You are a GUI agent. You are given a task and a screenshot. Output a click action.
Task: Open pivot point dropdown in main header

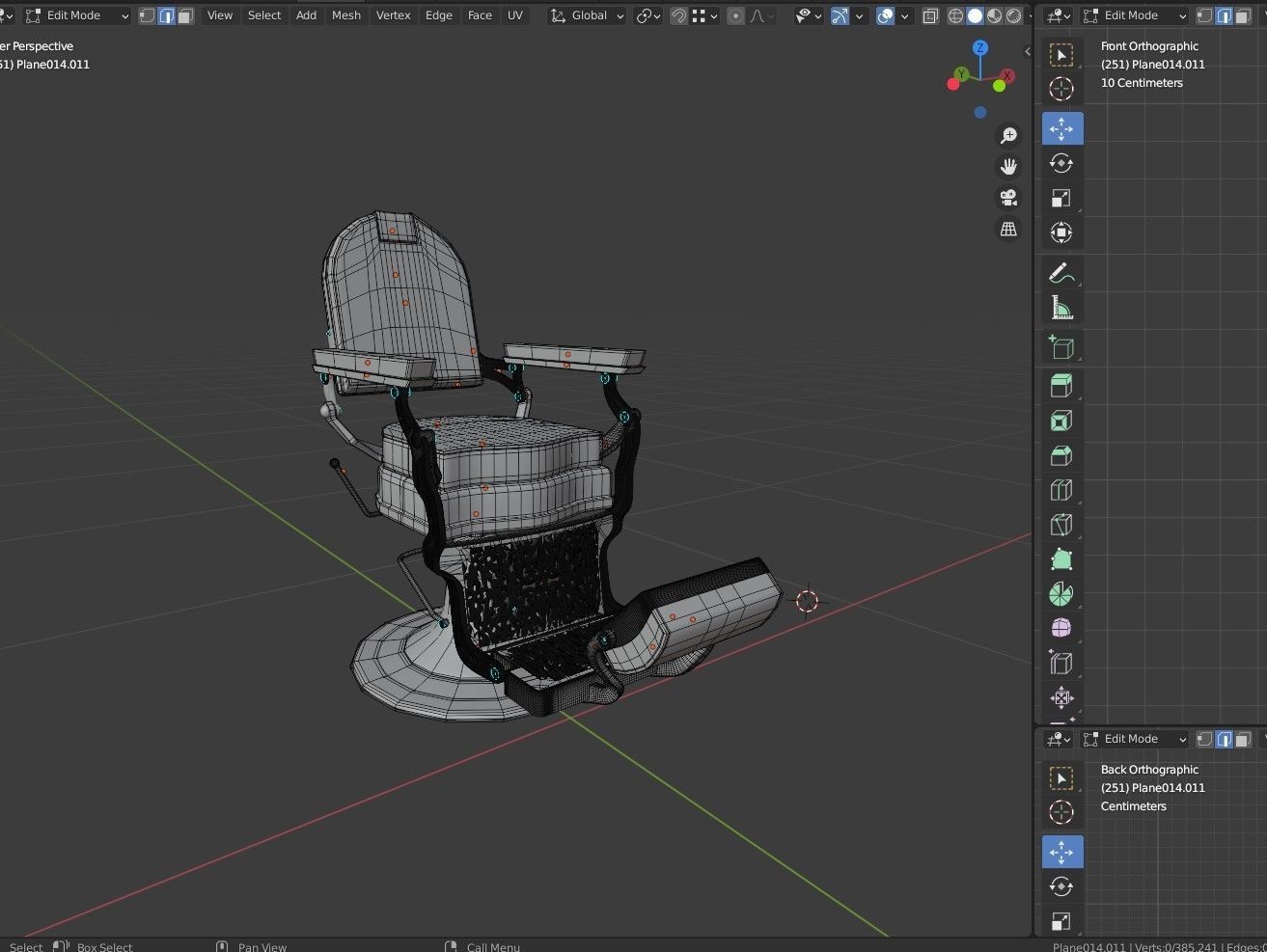coord(647,15)
